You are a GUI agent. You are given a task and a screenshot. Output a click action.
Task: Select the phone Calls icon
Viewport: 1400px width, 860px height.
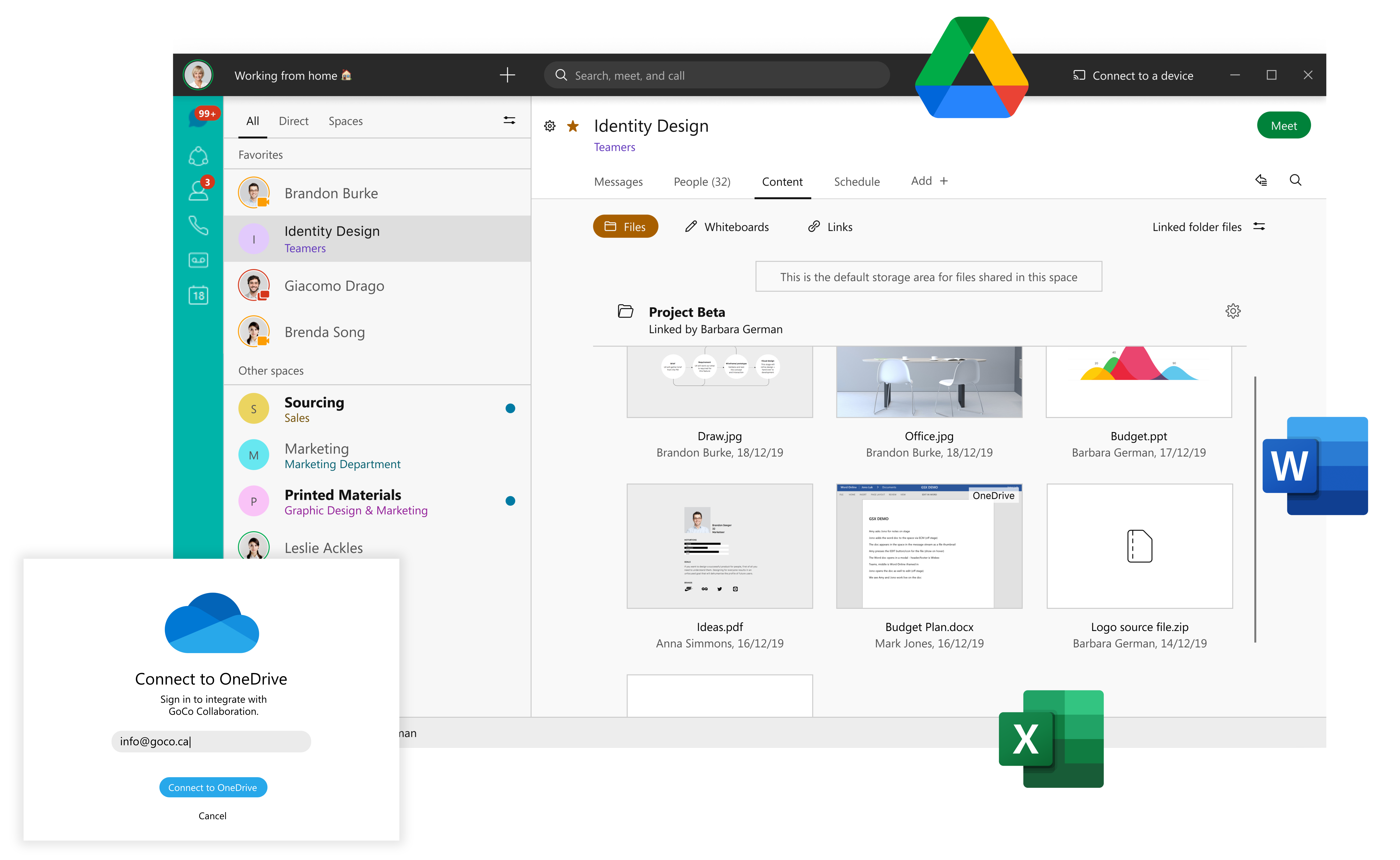point(198,226)
